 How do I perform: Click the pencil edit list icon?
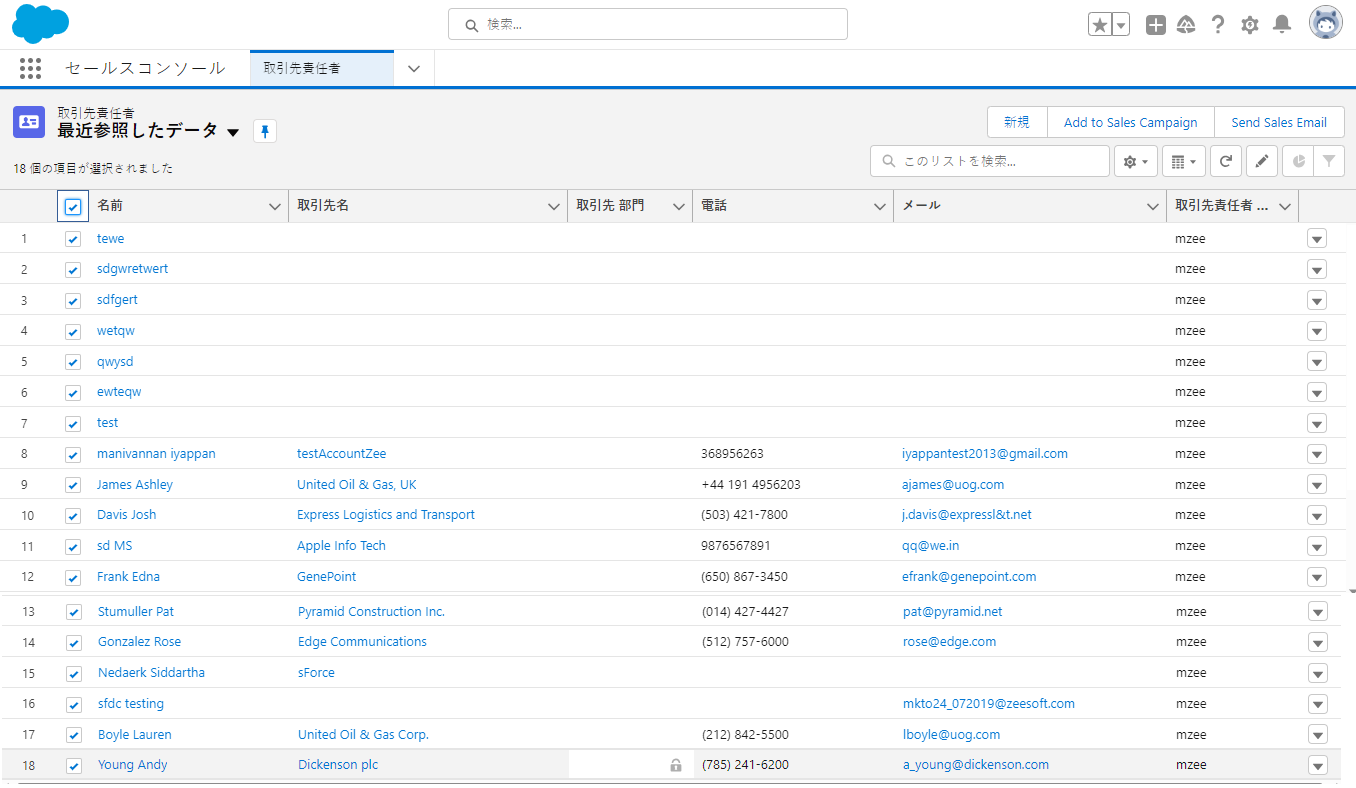pyautogui.click(x=1262, y=161)
